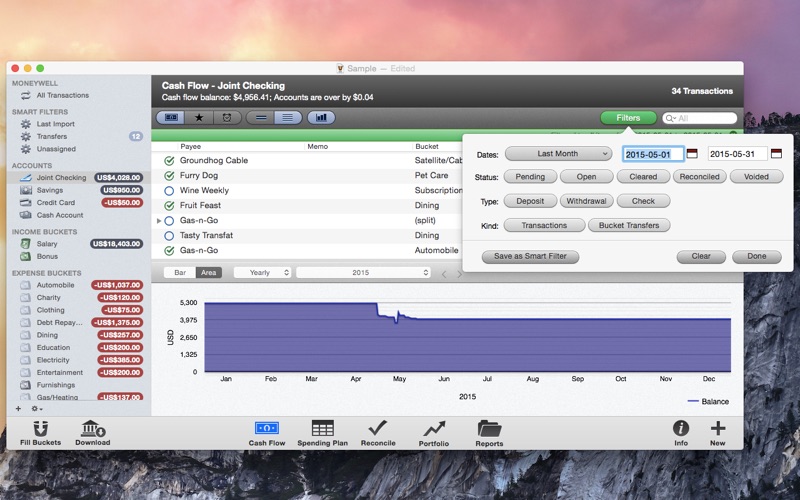The image size is (800, 500).
Task: Show starred transactions with star button
Action: pos(199,117)
